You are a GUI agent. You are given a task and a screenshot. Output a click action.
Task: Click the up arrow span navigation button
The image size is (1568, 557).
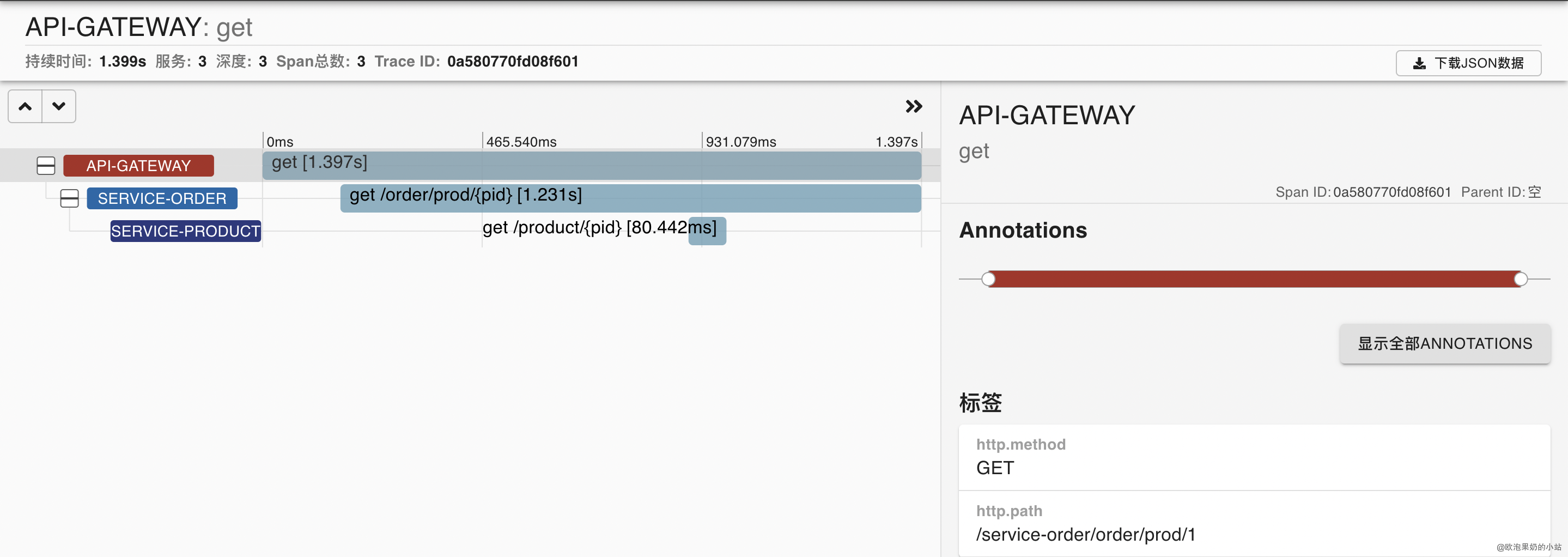pos(25,106)
